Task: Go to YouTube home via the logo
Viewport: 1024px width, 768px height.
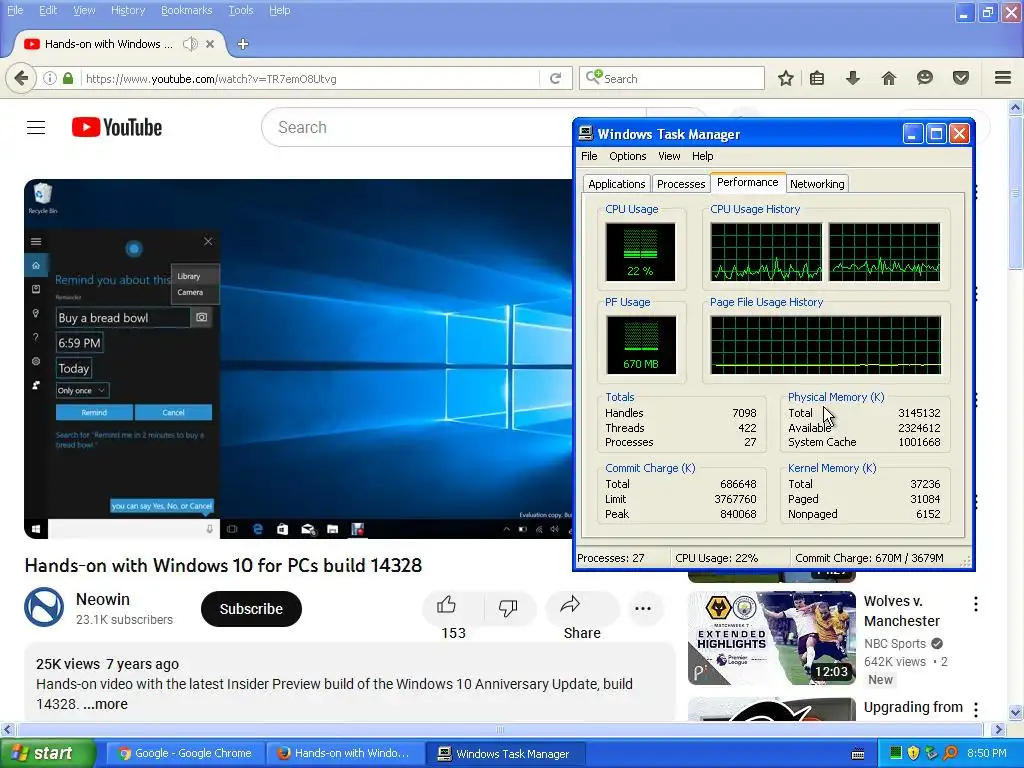Action: [x=117, y=127]
